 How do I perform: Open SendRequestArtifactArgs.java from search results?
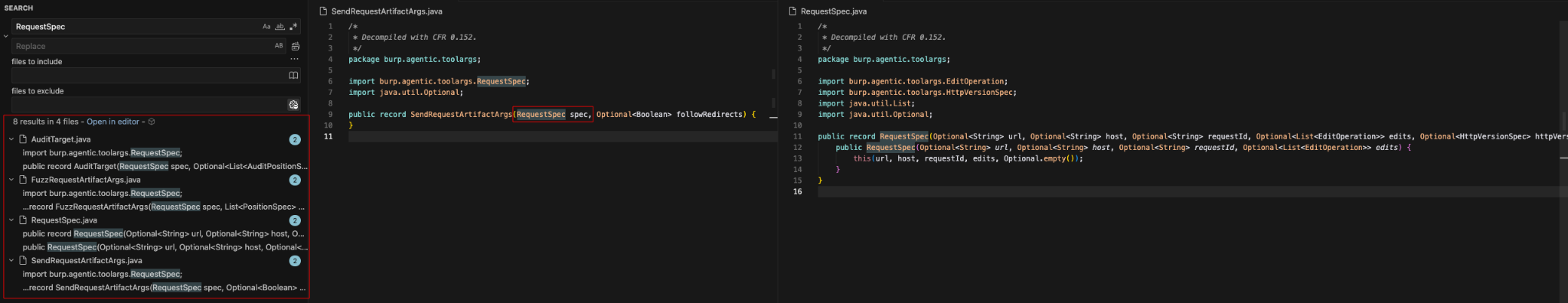(87, 261)
